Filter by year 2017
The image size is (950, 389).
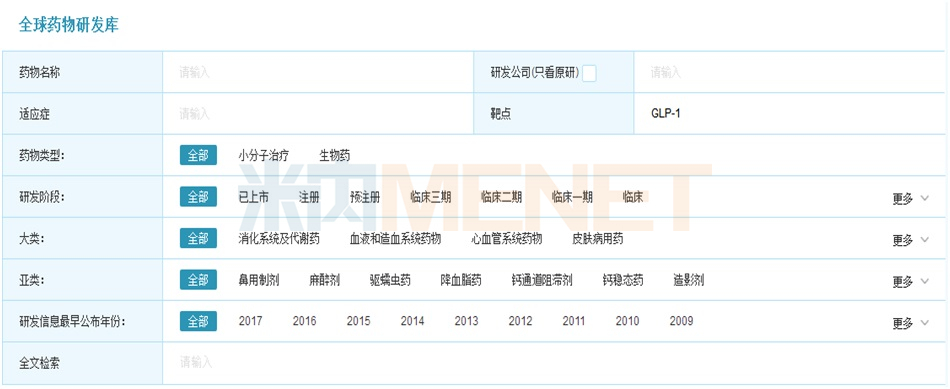[x=250, y=321]
